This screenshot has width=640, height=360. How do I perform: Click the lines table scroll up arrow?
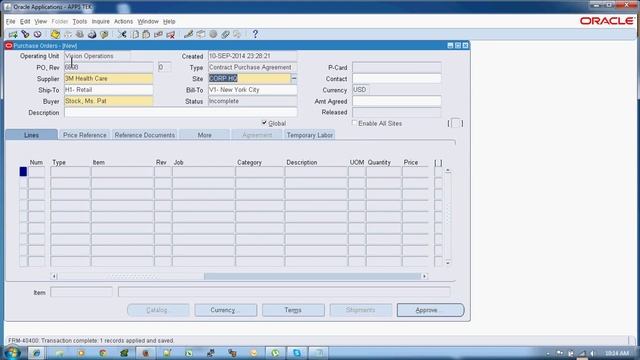click(x=448, y=170)
